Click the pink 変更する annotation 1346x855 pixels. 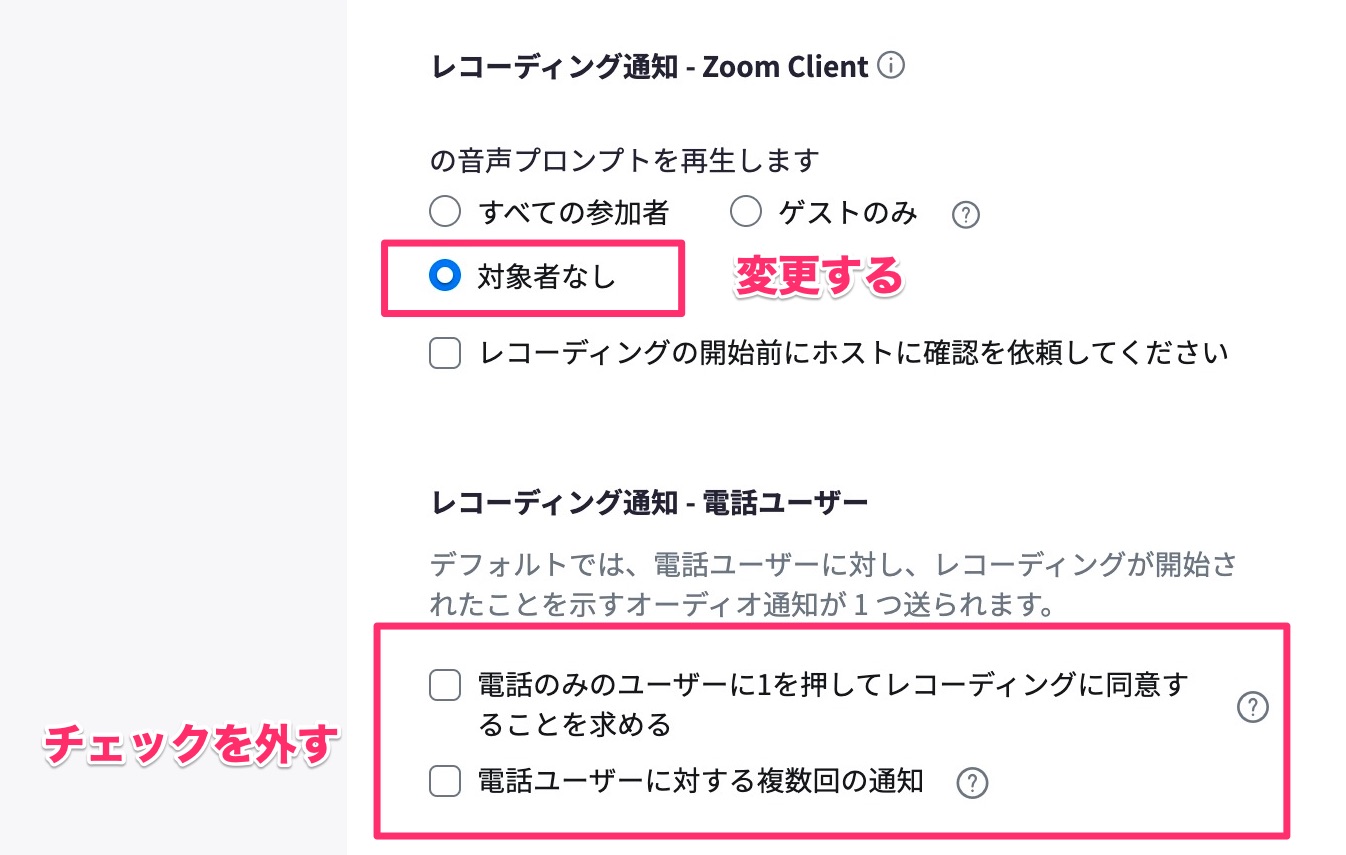819,277
